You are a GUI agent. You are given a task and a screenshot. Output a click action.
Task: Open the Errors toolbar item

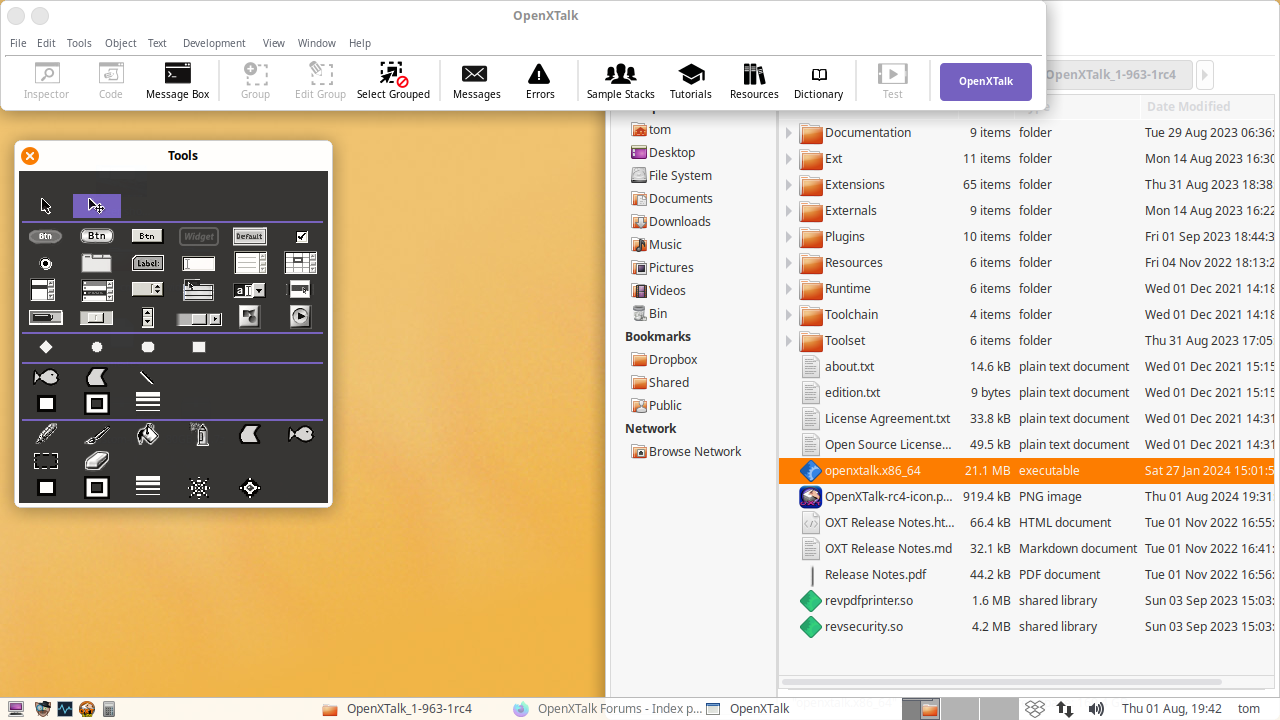[540, 80]
